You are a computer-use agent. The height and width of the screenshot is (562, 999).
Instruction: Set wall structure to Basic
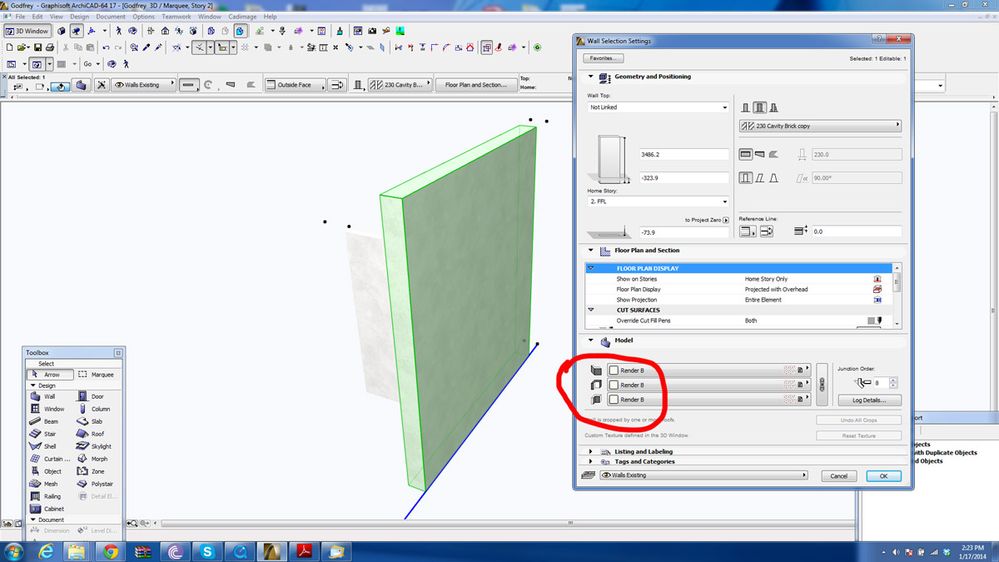[x=745, y=108]
